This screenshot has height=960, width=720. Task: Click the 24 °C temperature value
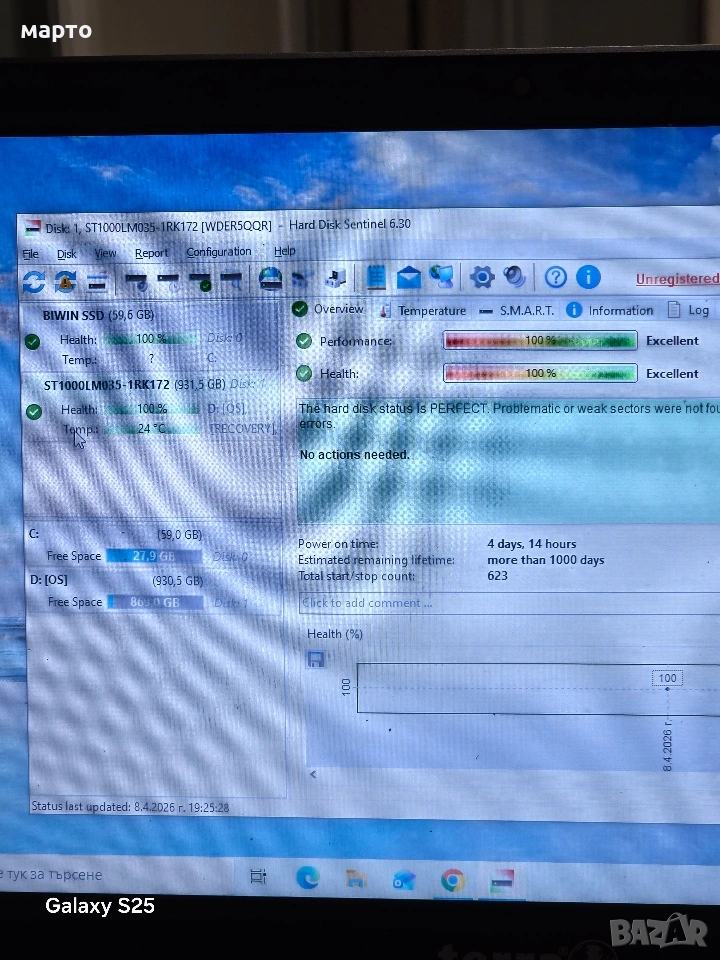[151, 429]
